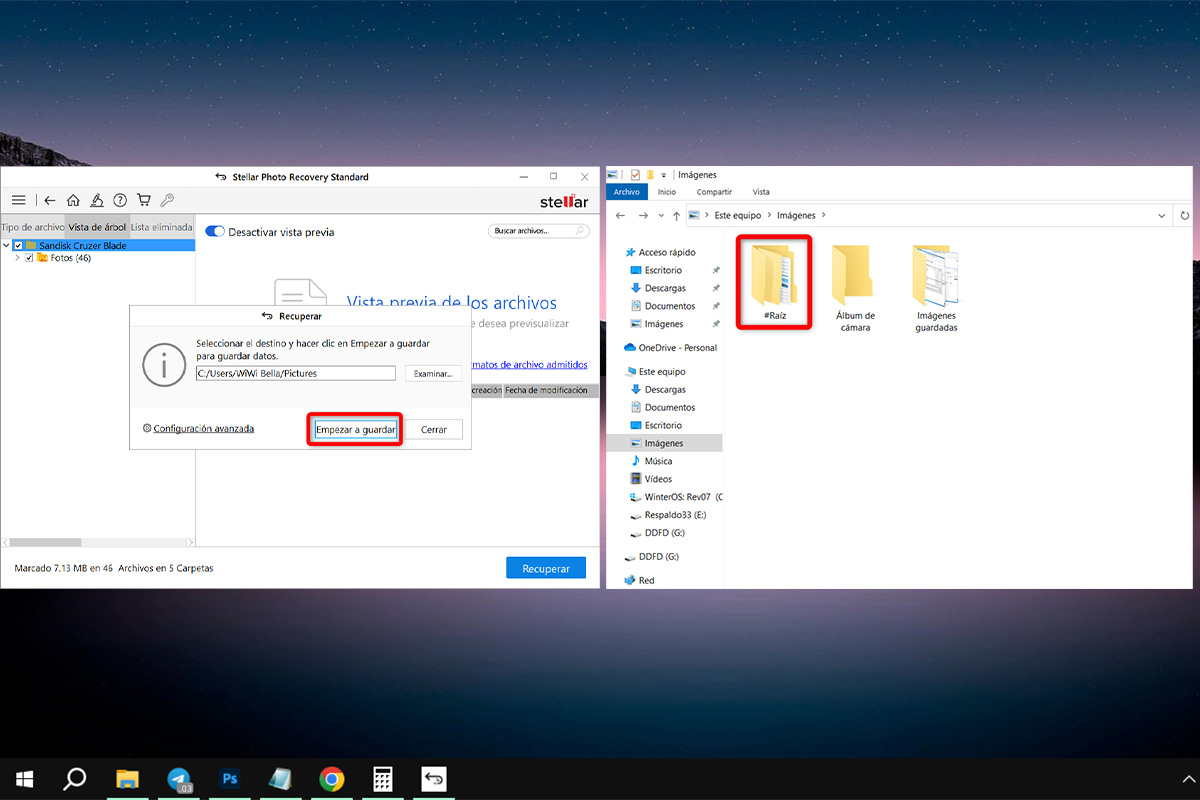Click the key activation icon
Screen dimensions: 1200x800
pyautogui.click(x=167, y=200)
